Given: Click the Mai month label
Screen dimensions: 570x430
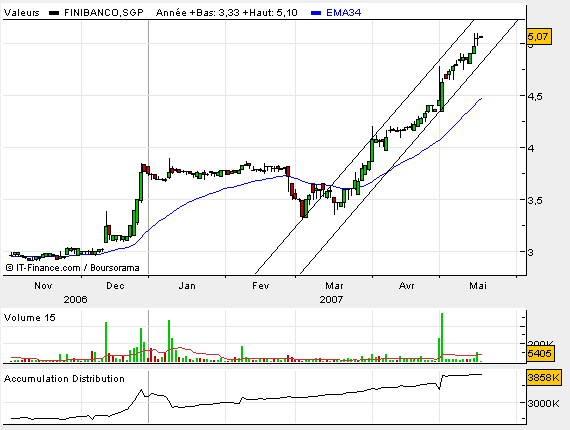Looking at the screenshot, I should [x=478, y=286].
